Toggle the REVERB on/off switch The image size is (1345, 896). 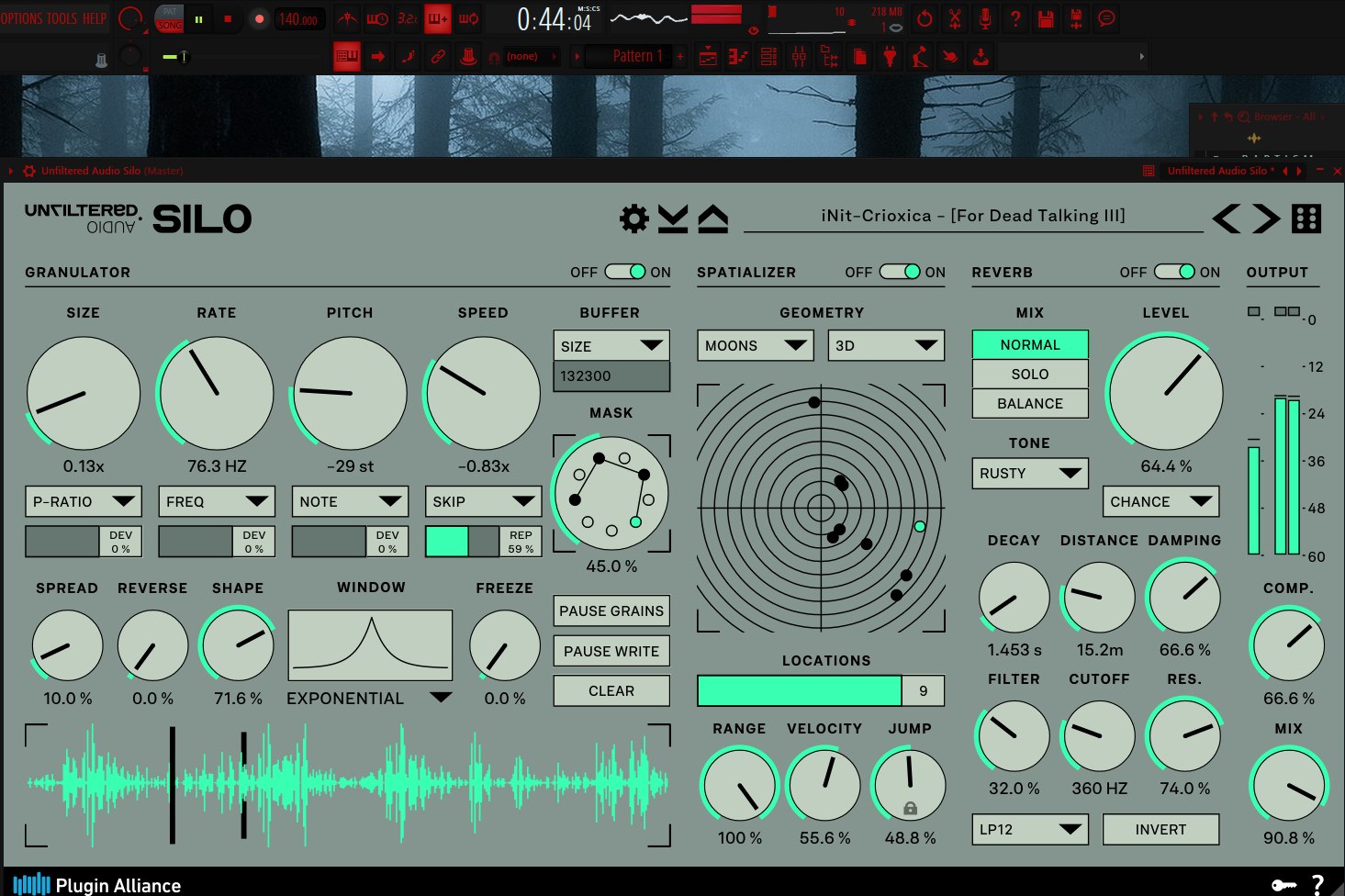(x=1174, y=272)
